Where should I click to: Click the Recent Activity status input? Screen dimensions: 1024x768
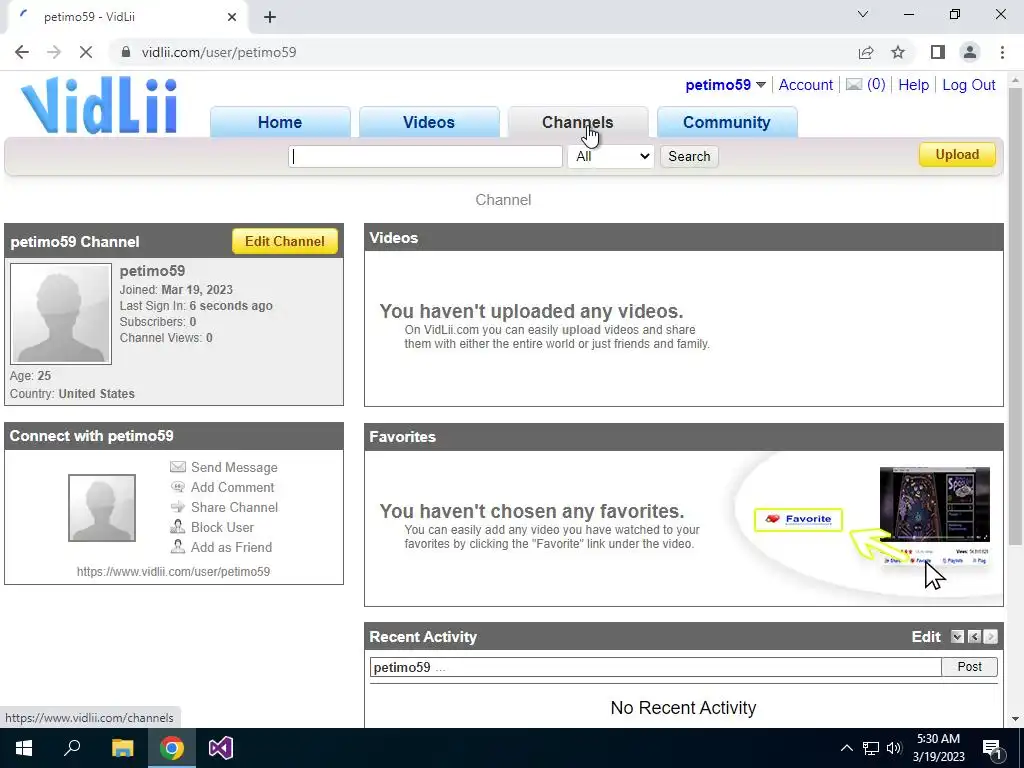pos(656,667)
